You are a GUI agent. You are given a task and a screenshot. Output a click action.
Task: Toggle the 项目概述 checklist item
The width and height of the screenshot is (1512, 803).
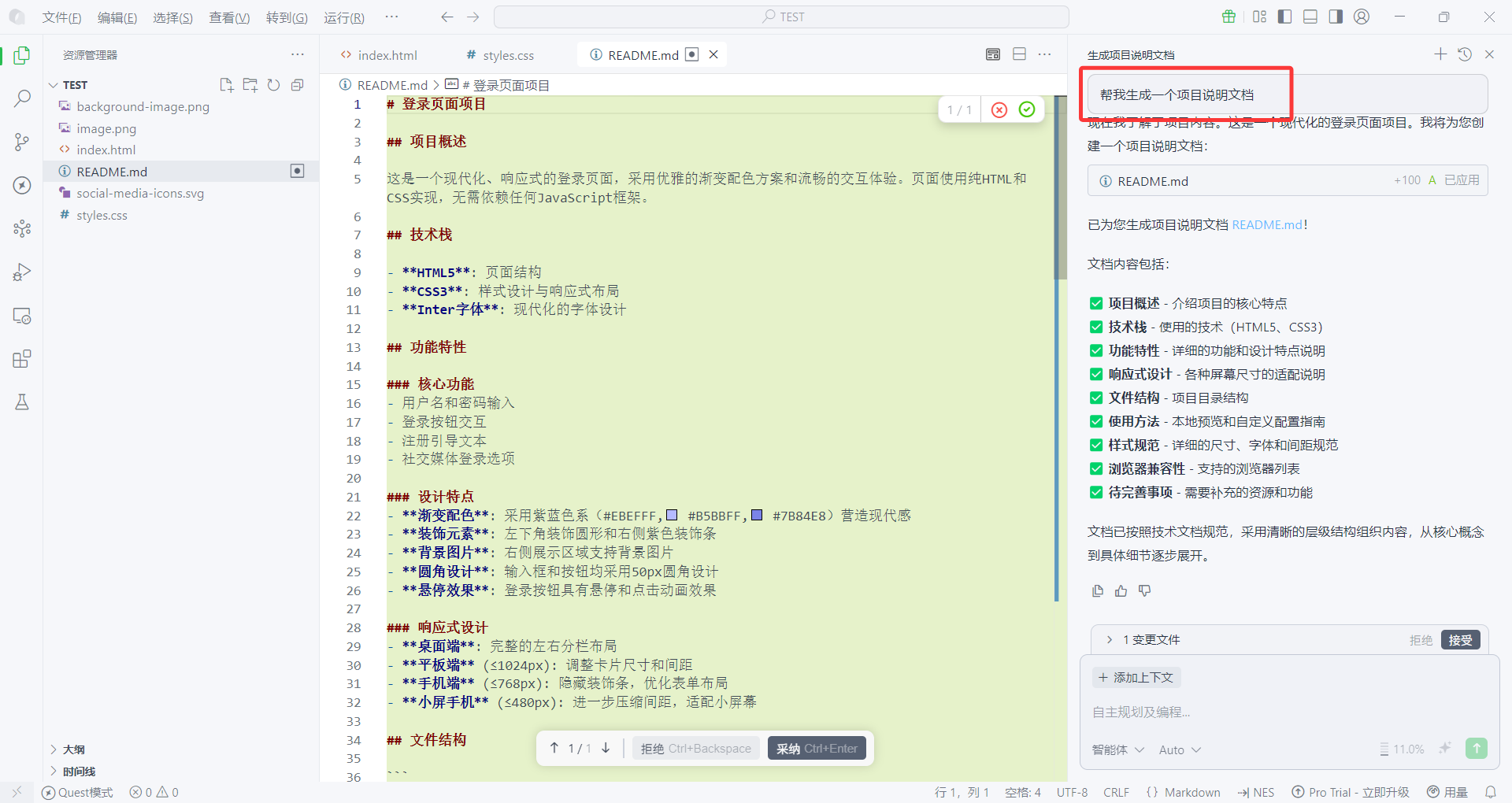(x=1096, y=302)
